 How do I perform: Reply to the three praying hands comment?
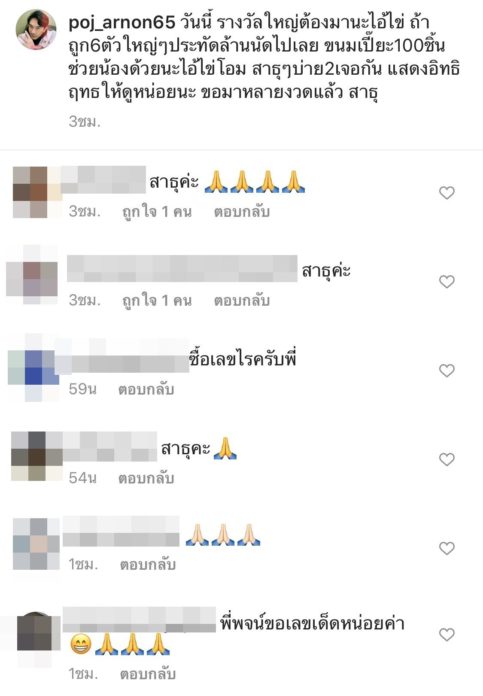pyautogui.click(x=148, y=564)
